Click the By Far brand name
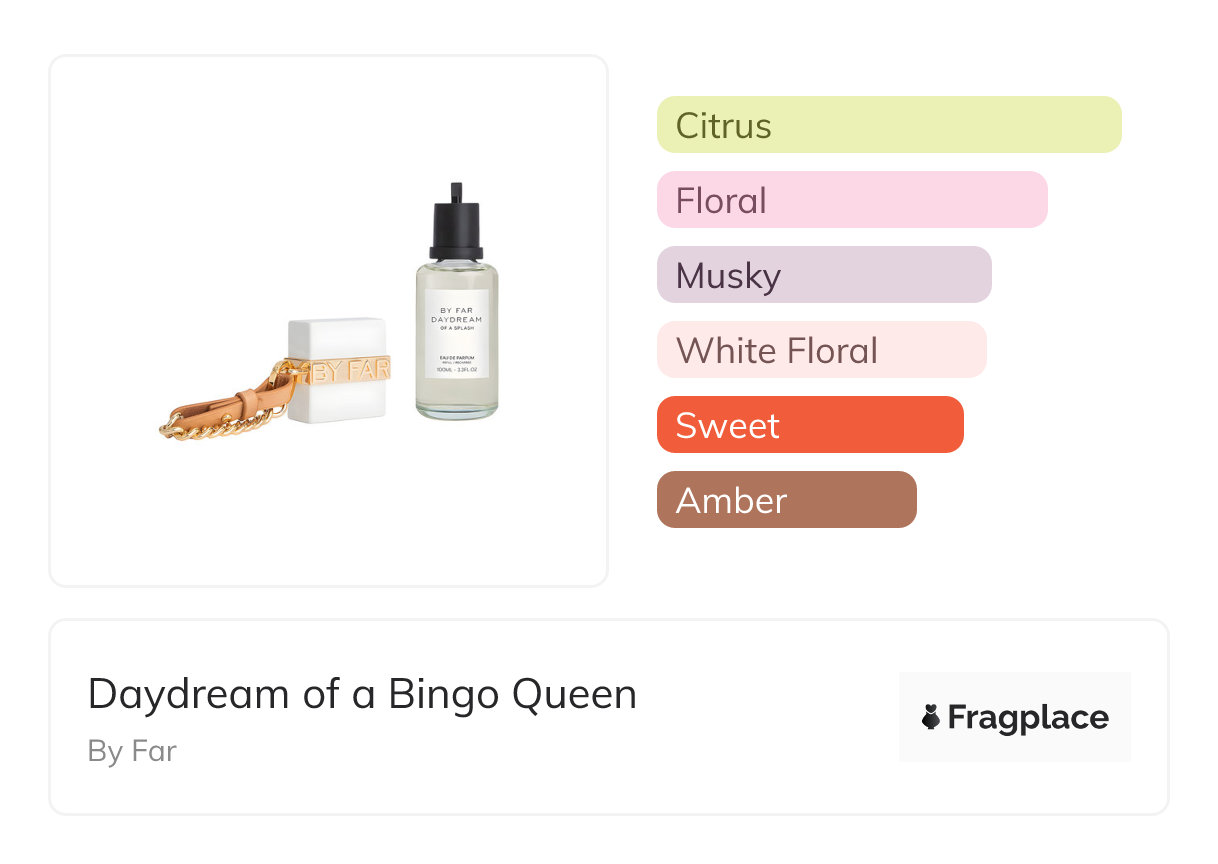Image resolution: width=1218 pixels, height=864 pixels. (132, 751)
